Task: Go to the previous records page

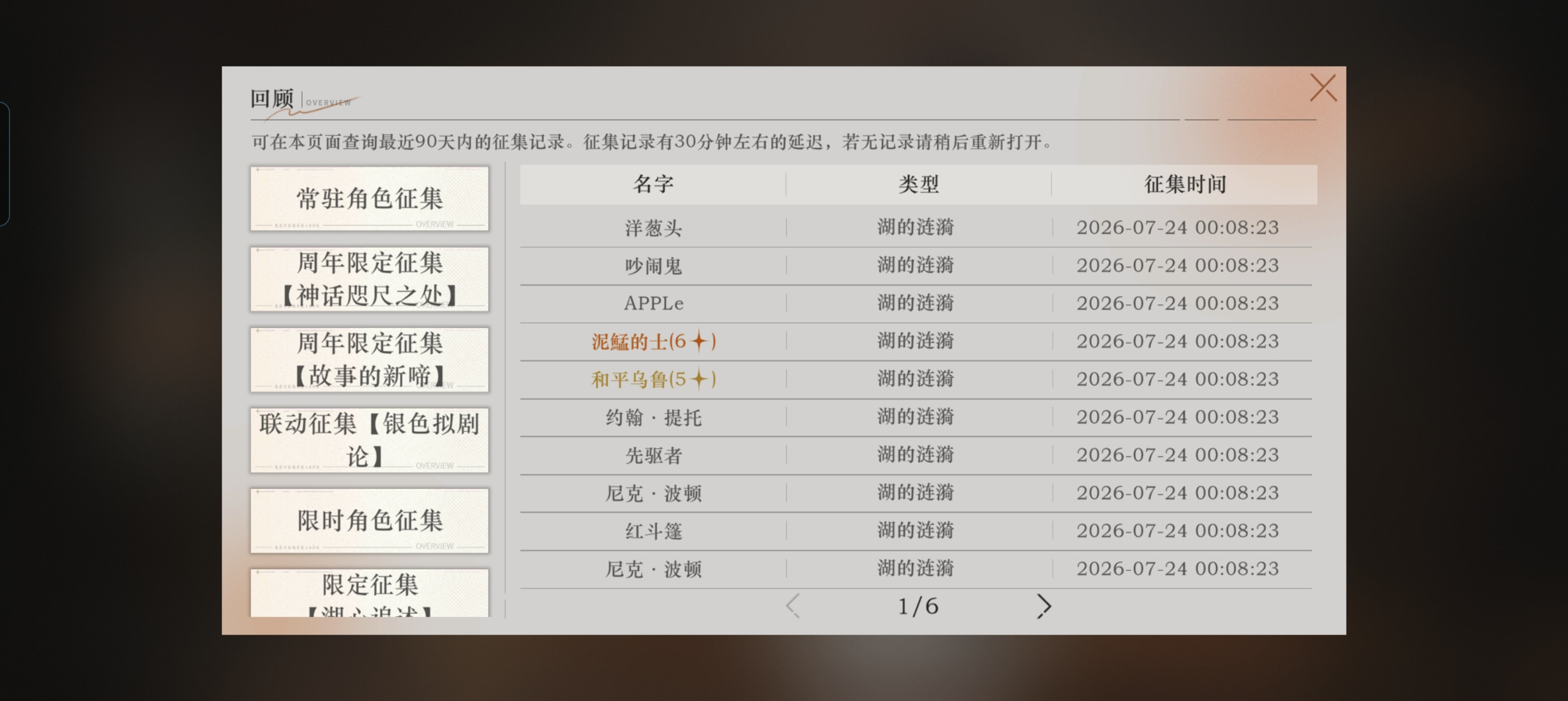Action: tap(792, 606)
